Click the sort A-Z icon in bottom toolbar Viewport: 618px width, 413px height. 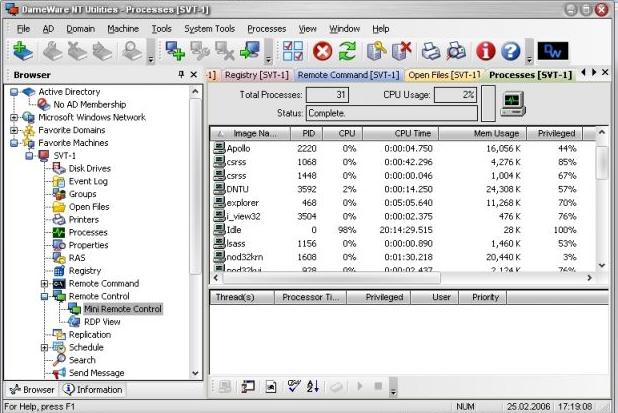313,386
